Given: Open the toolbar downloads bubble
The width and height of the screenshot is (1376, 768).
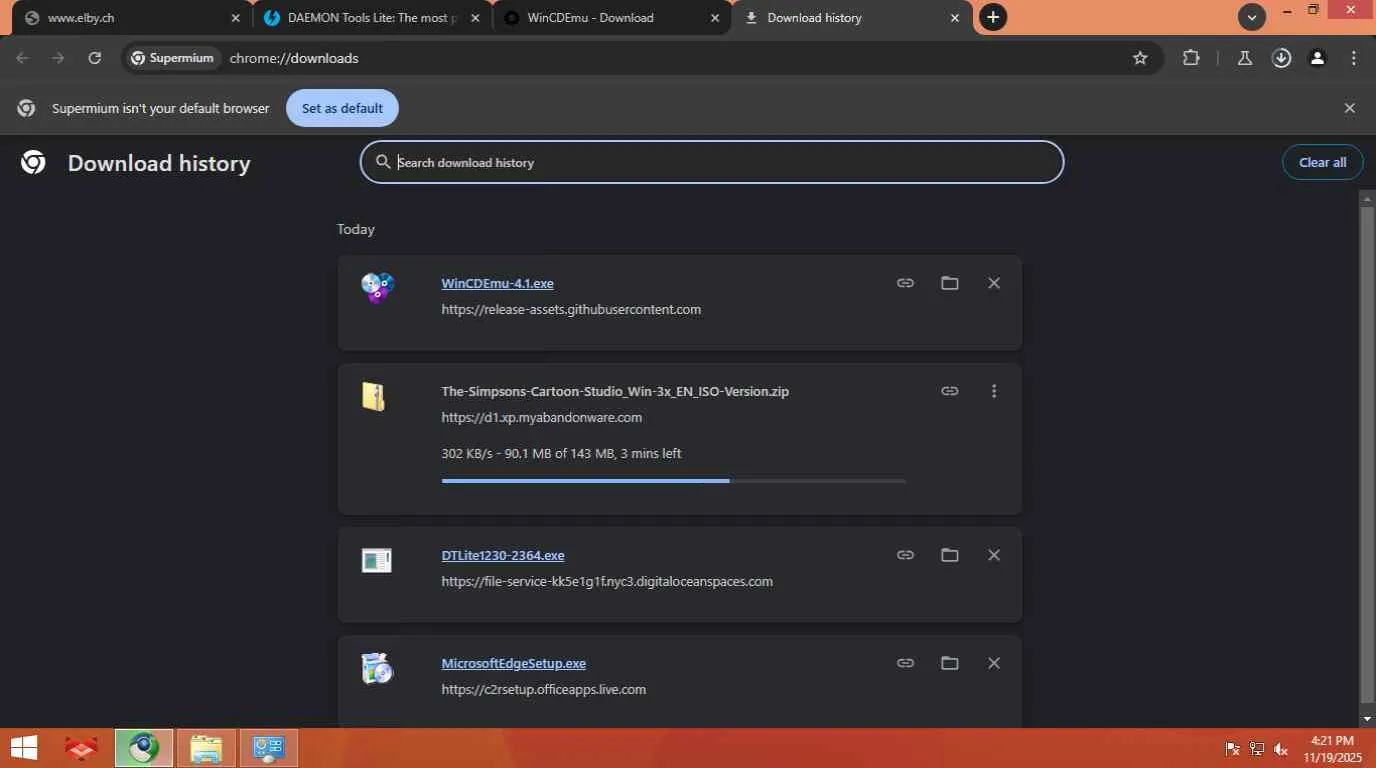Looking at the screenshot, I should click(1281, 58).
